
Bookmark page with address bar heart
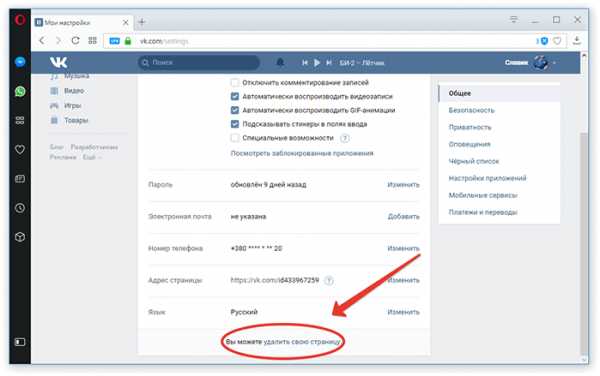pyautogui.click(x=558, y=41)
